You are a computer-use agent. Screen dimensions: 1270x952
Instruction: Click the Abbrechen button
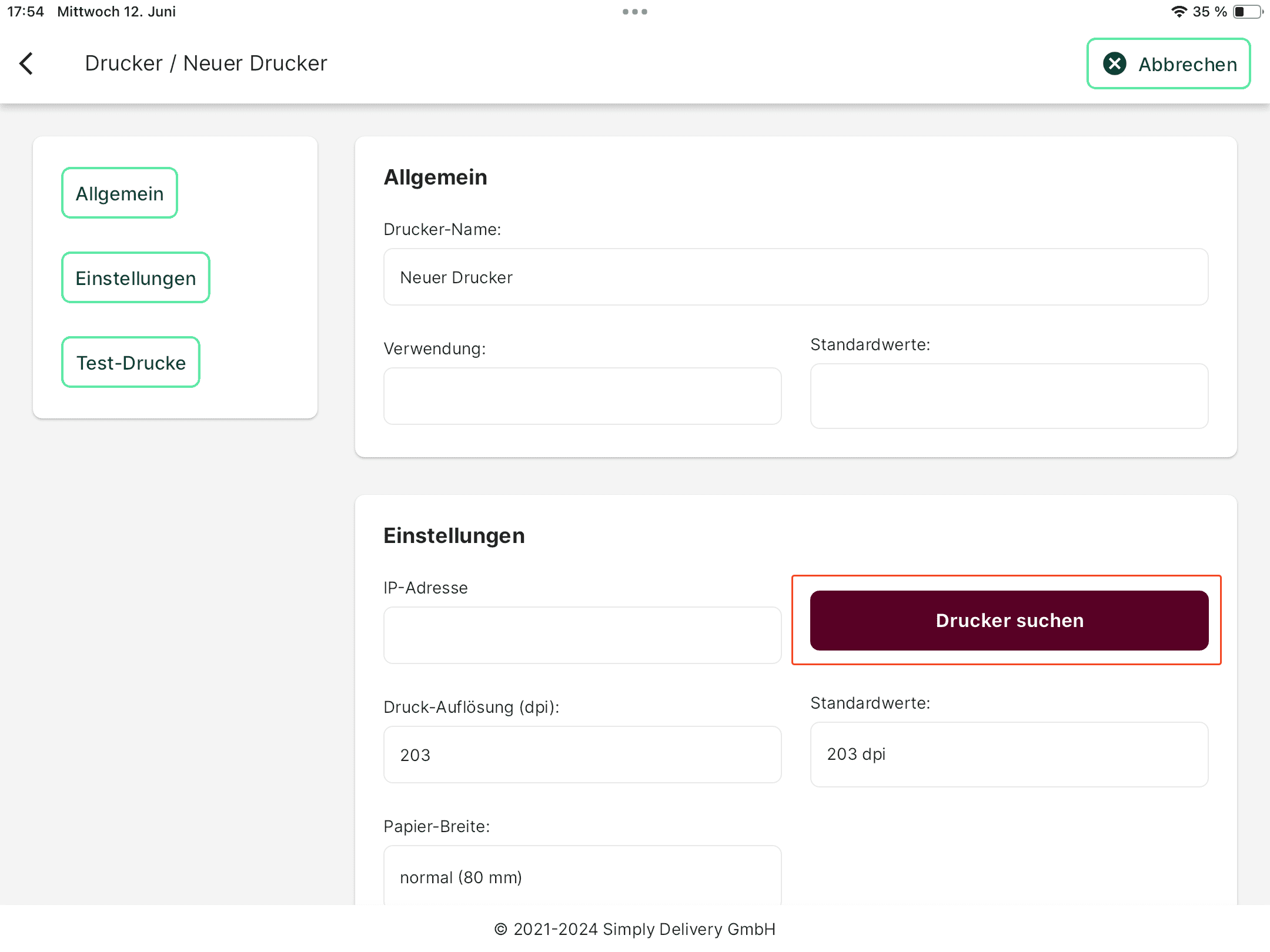tap(1168, 63)
